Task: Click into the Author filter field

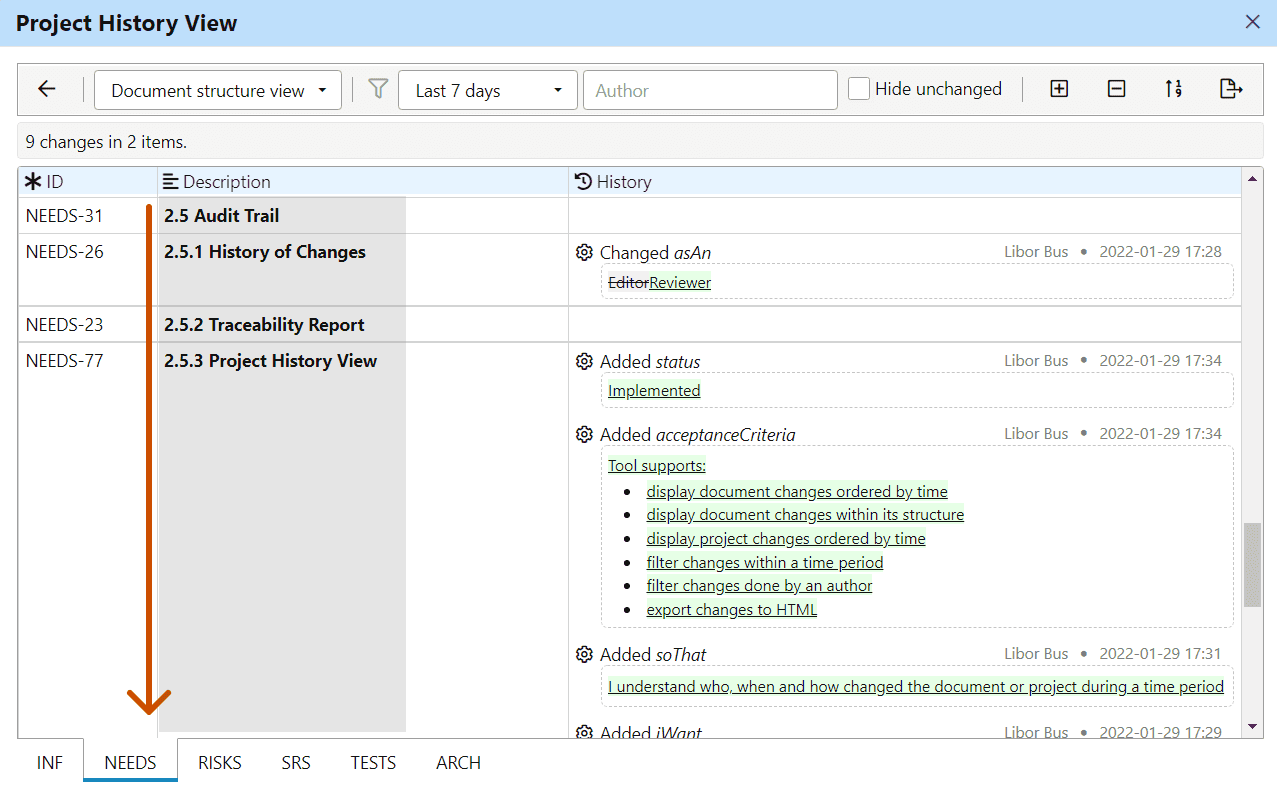Action: point(710,90)
